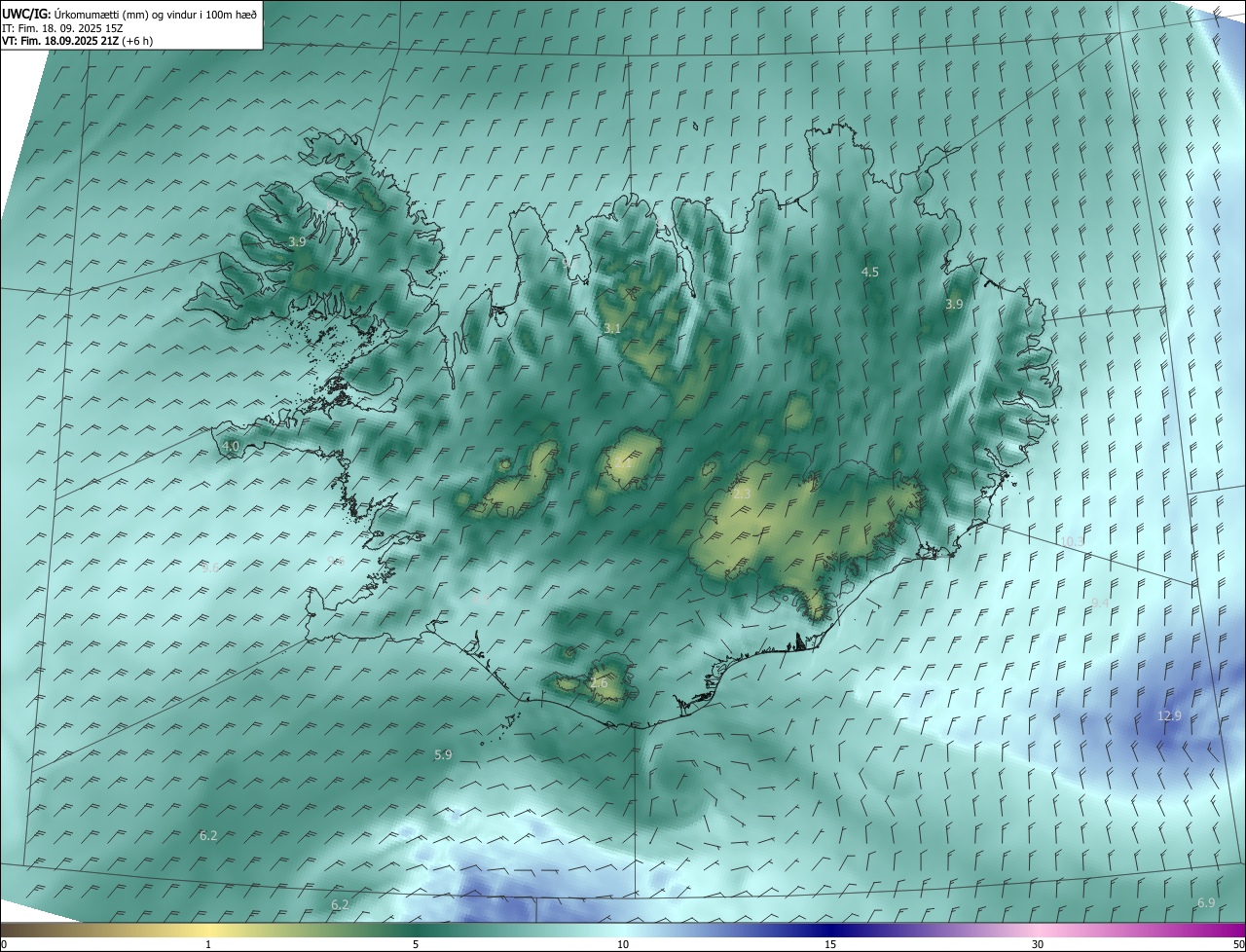Click the 4.0 value label on Snæfellsnes peninsula
Screen dimensions: 1246x952
[x=231, y=447]
